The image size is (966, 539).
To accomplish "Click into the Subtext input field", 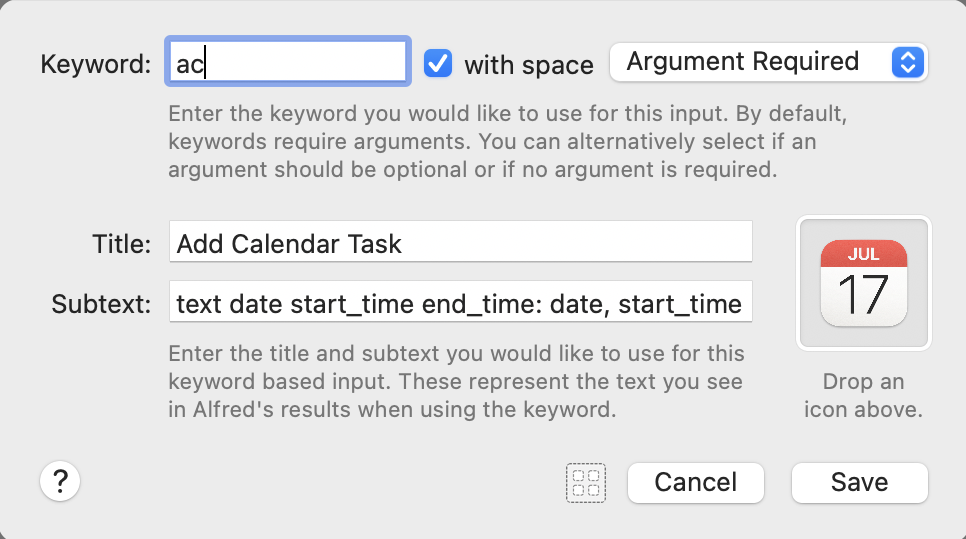I will tap(460, 301).
